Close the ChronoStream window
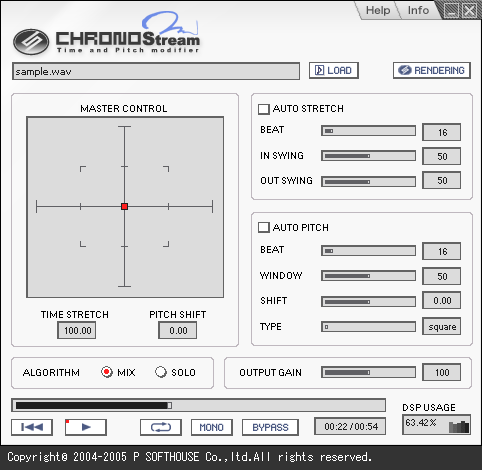The width and height of the screenshot is (482, 470). [x=470, y=11]
